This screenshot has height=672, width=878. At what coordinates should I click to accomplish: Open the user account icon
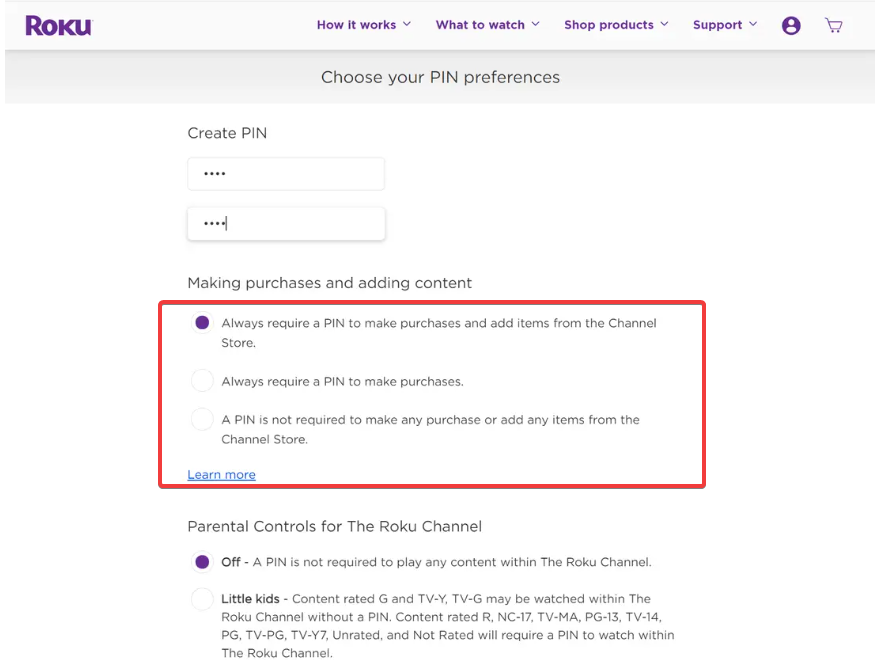pos(791,26)
